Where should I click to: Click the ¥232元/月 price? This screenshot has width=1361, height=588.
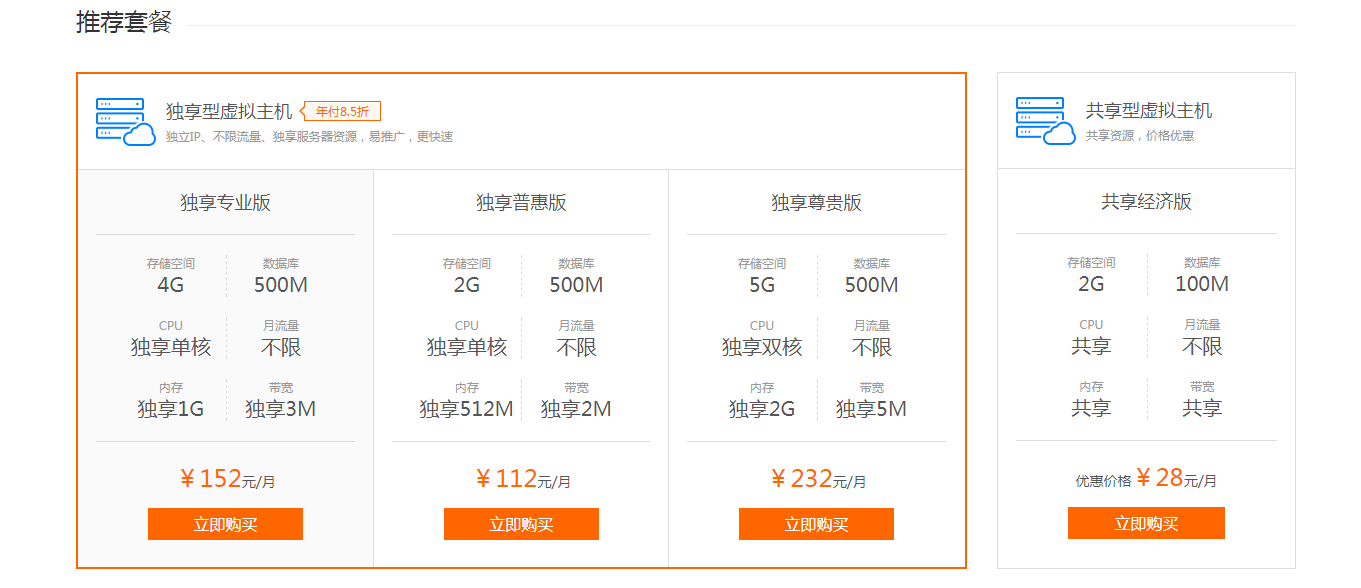tap(817, 479)
